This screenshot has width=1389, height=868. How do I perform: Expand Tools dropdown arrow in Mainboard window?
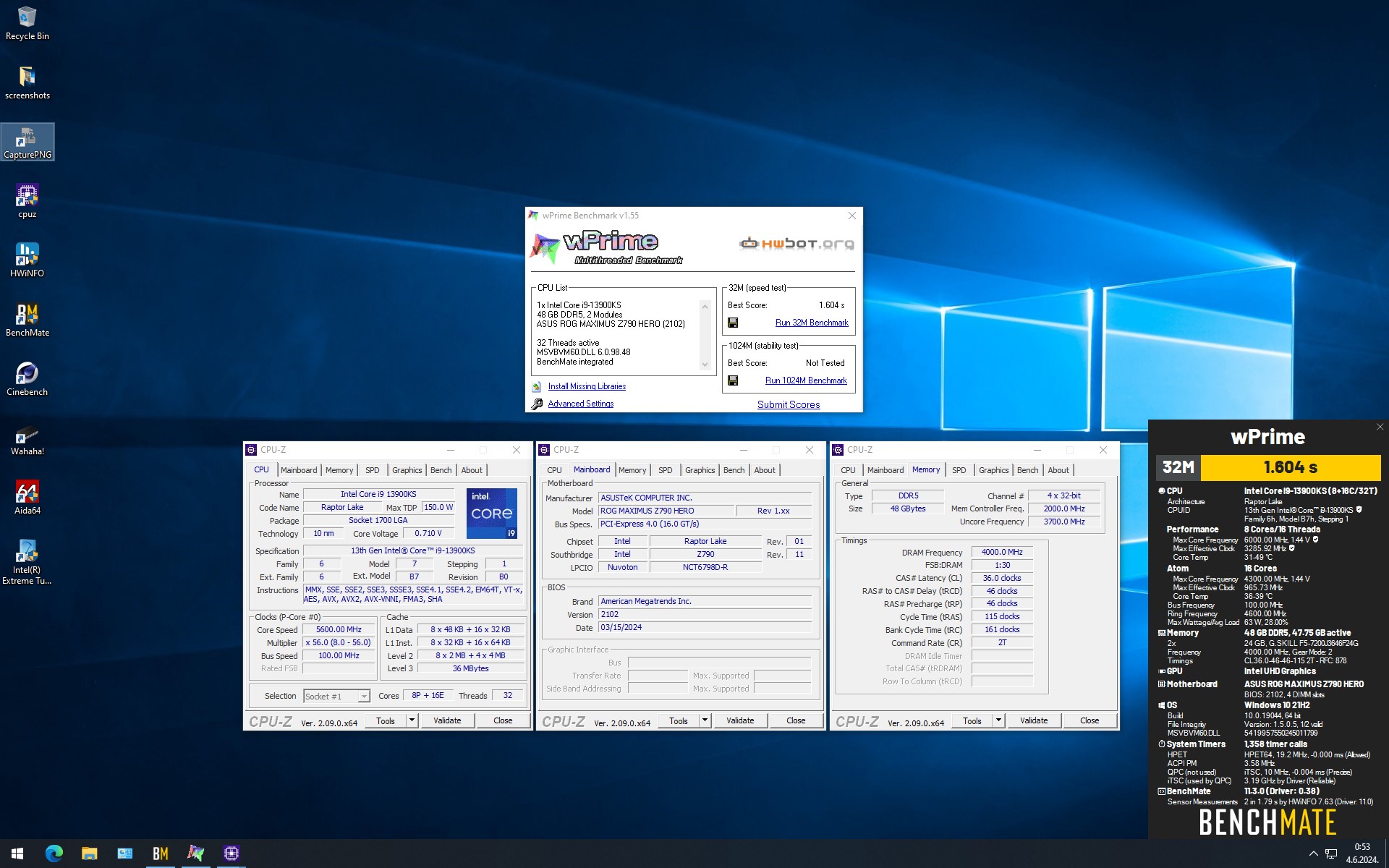pos(705,720)
